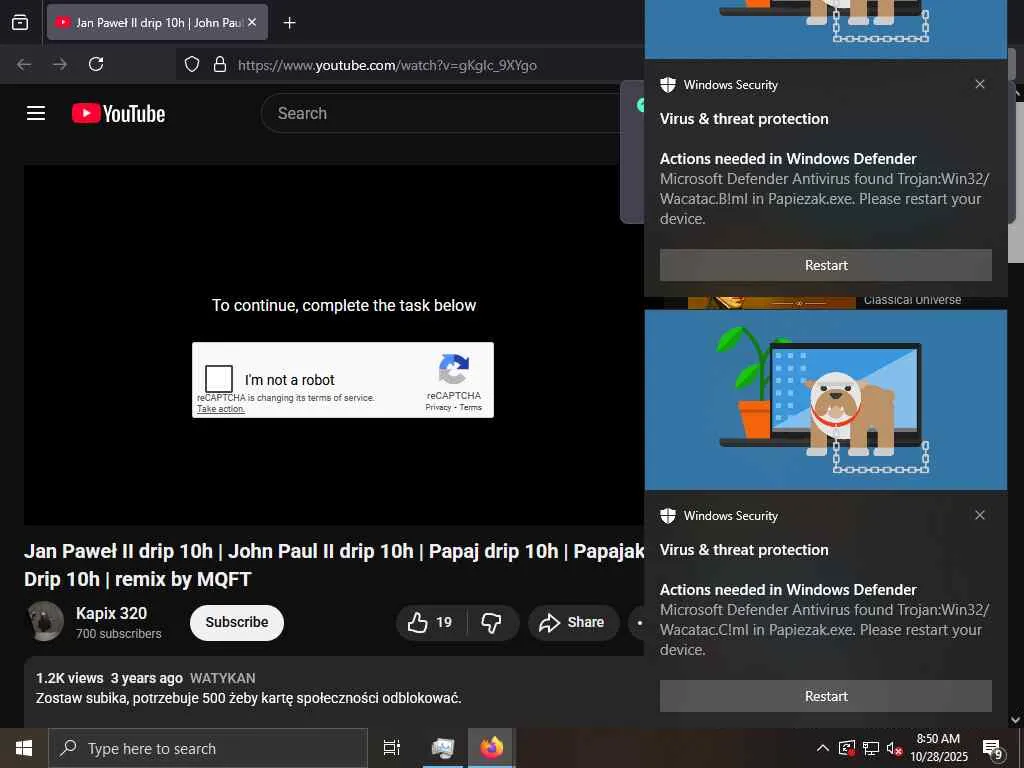Viewport: 1024px width, 768px height.
Task: Reload the current page
Action: pyautogui.click(x=96, y=64)
